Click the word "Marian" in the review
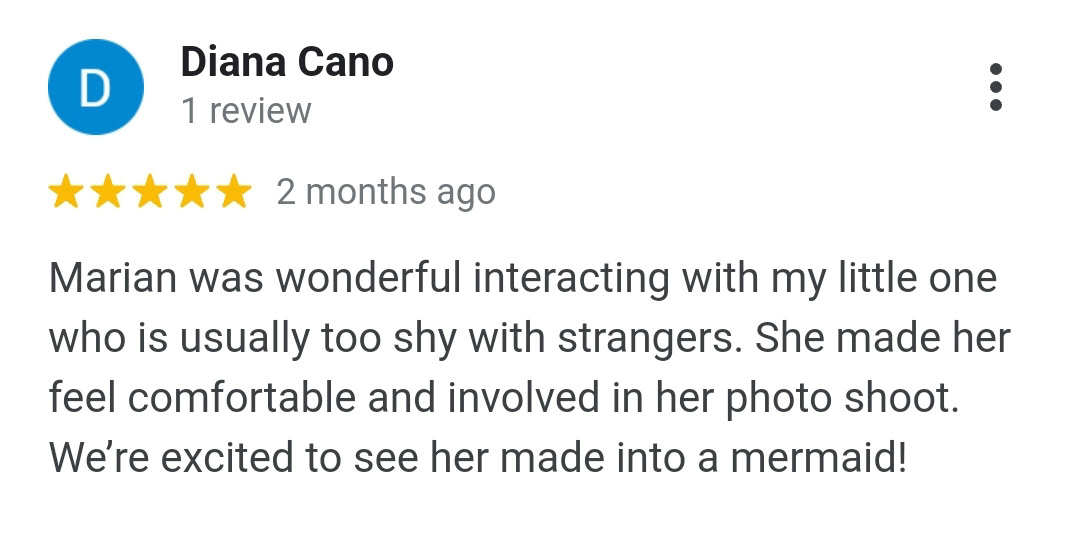Screen dimensions: 1080x536 113,278
